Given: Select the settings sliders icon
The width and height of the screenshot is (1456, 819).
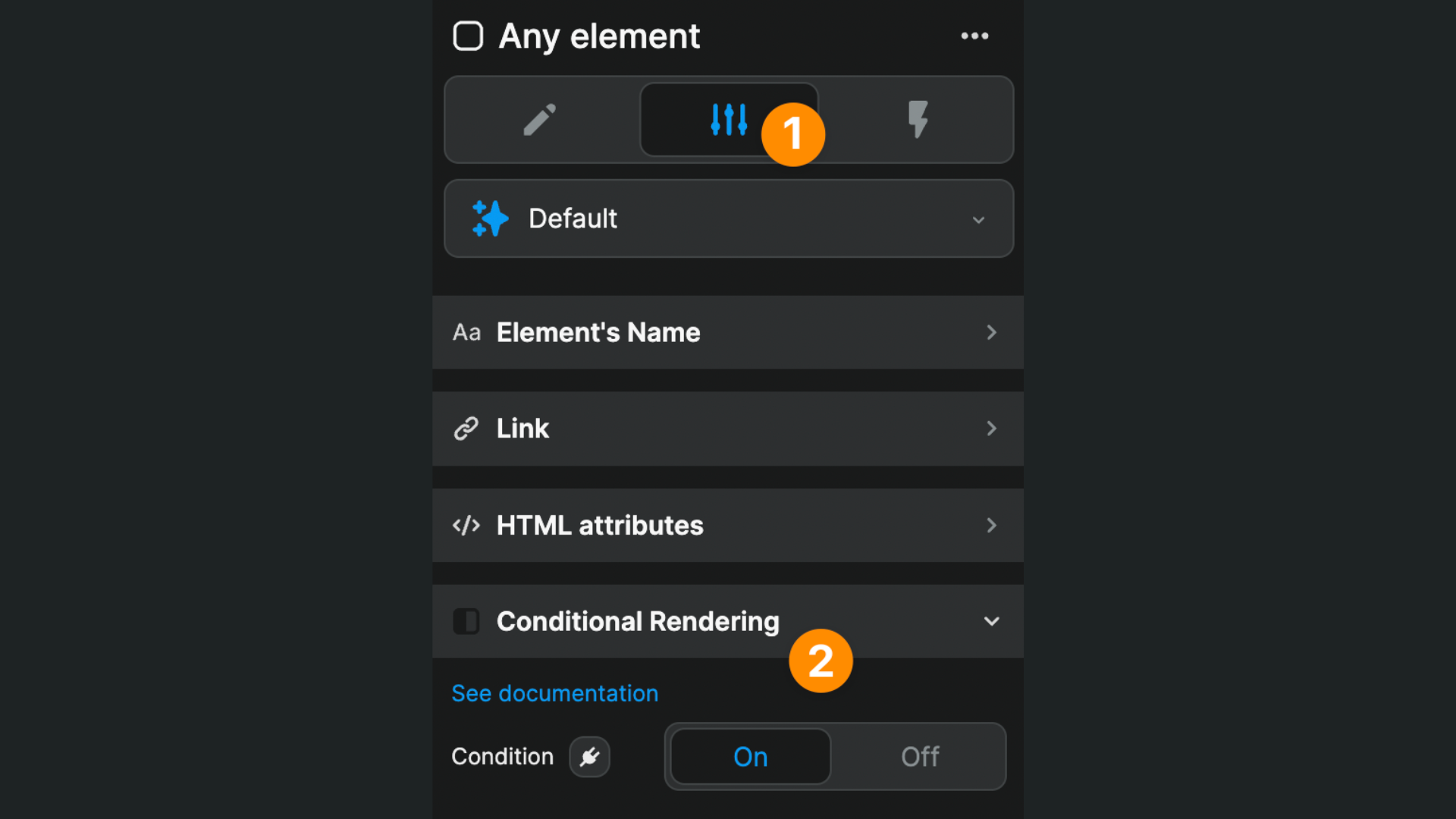Looking at the screenshot, I should tap(729, 119).
